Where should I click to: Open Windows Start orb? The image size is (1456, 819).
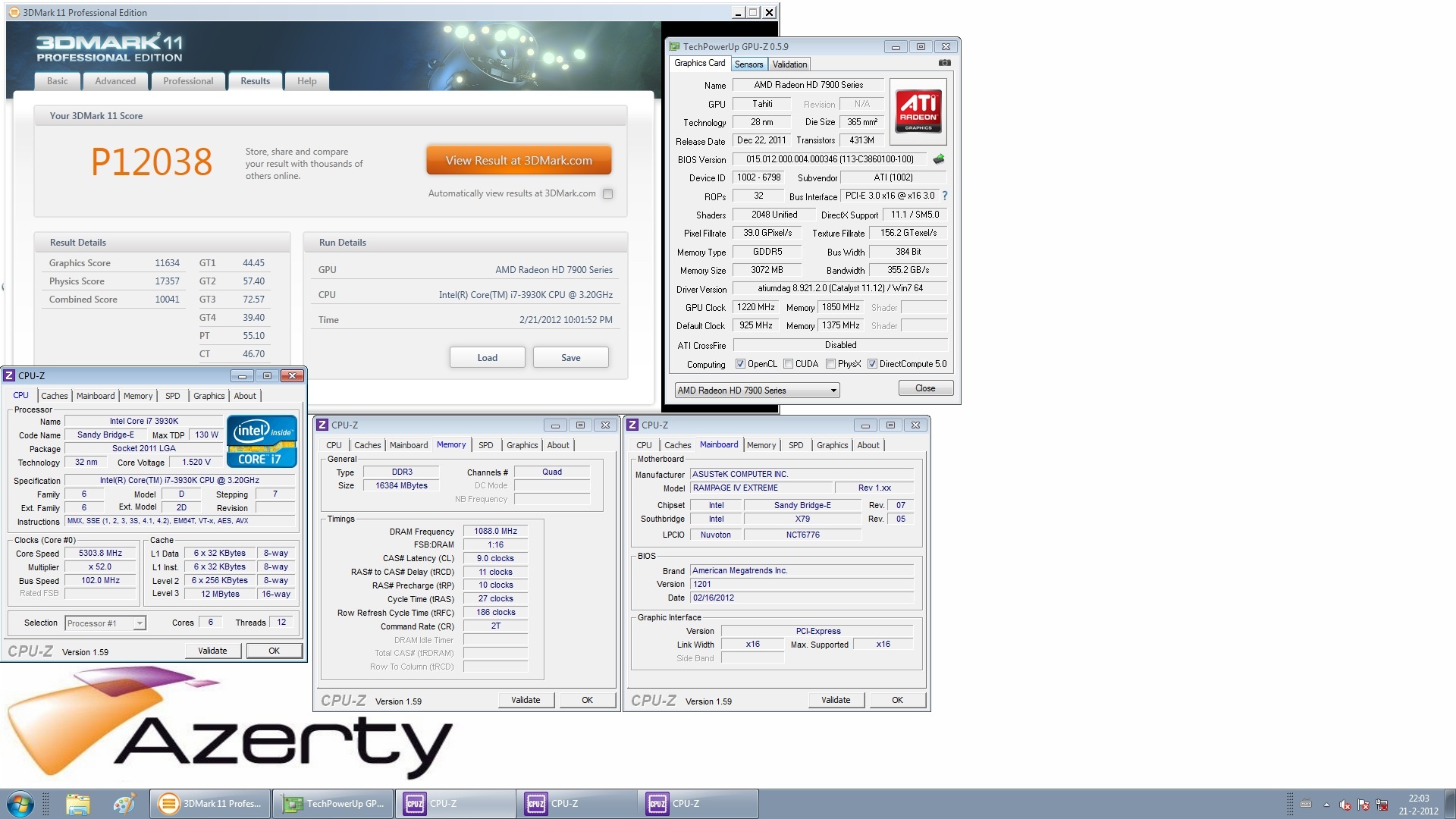coord(20,804)
